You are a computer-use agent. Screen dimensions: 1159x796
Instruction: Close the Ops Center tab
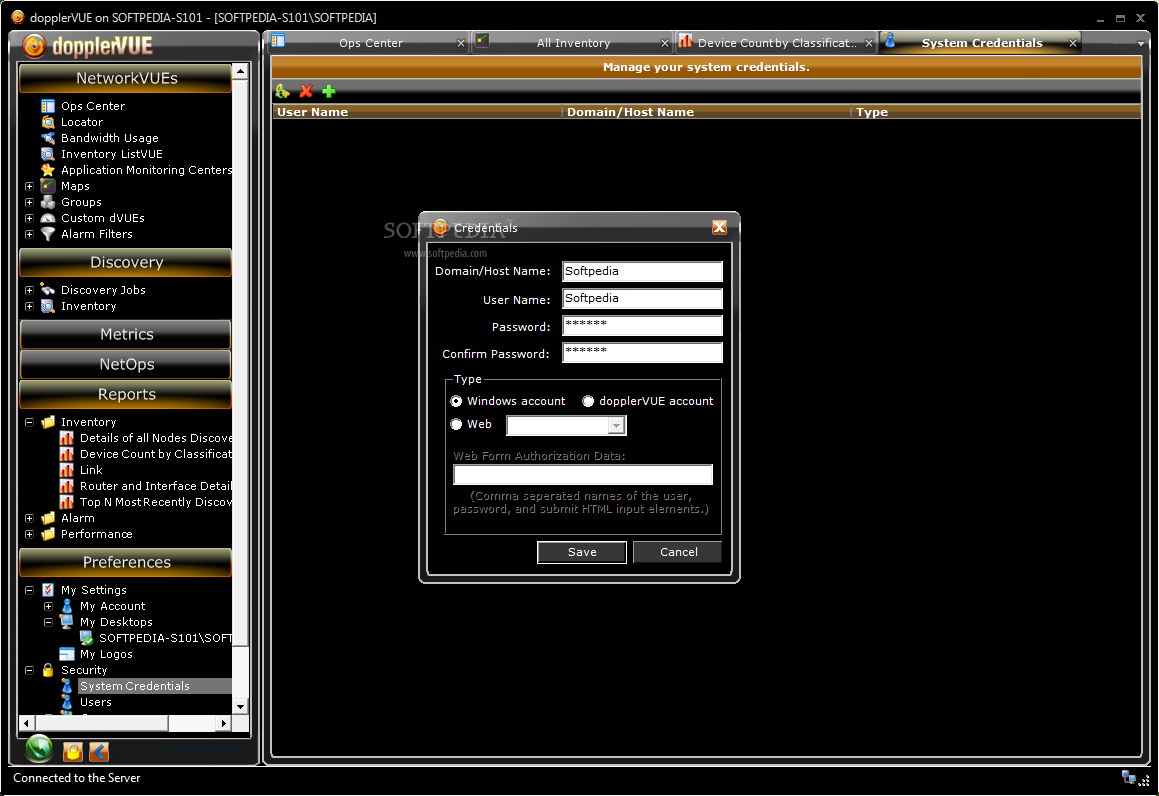(x=461, y=44)
